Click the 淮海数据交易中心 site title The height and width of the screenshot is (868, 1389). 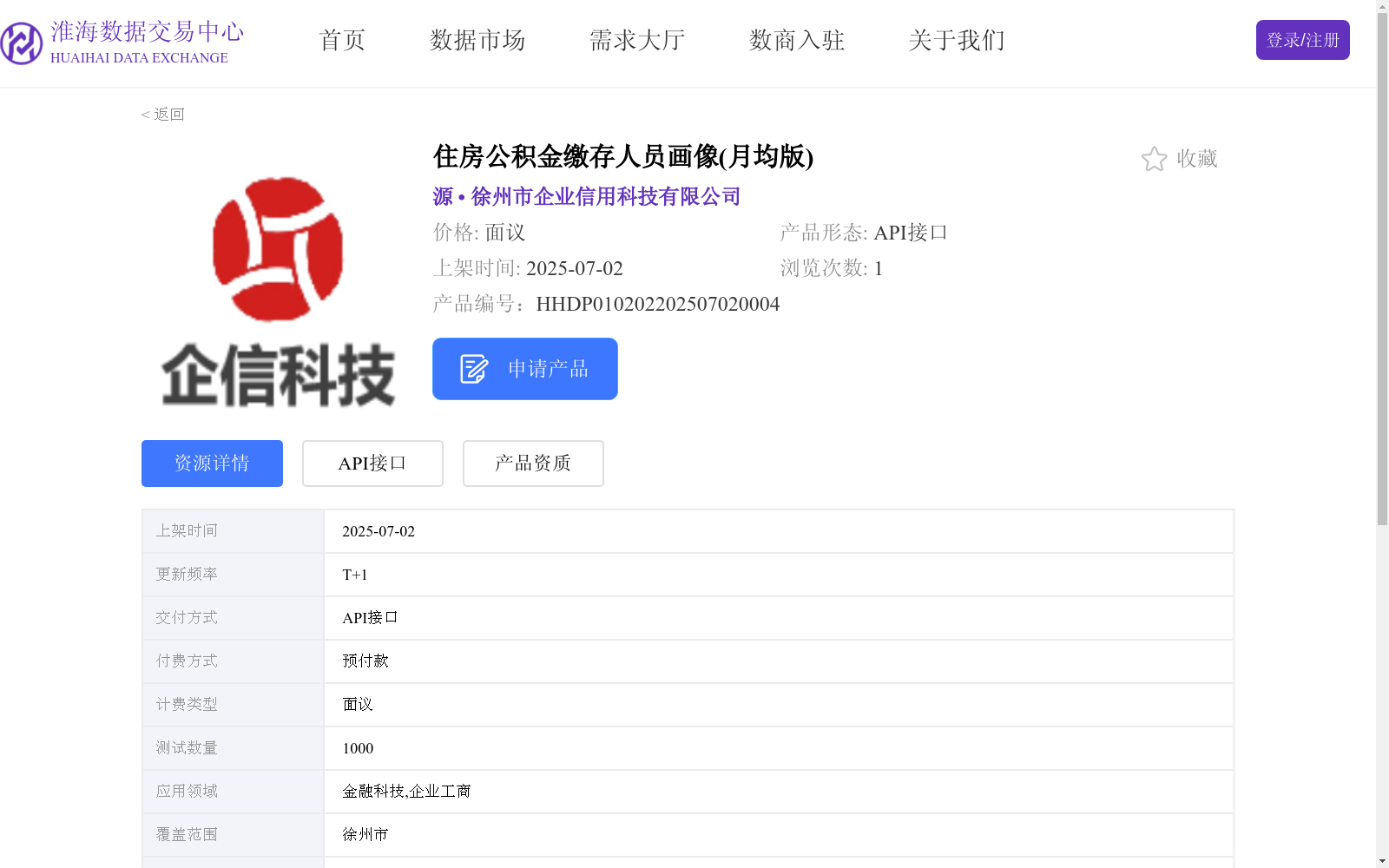coord(147,31)
